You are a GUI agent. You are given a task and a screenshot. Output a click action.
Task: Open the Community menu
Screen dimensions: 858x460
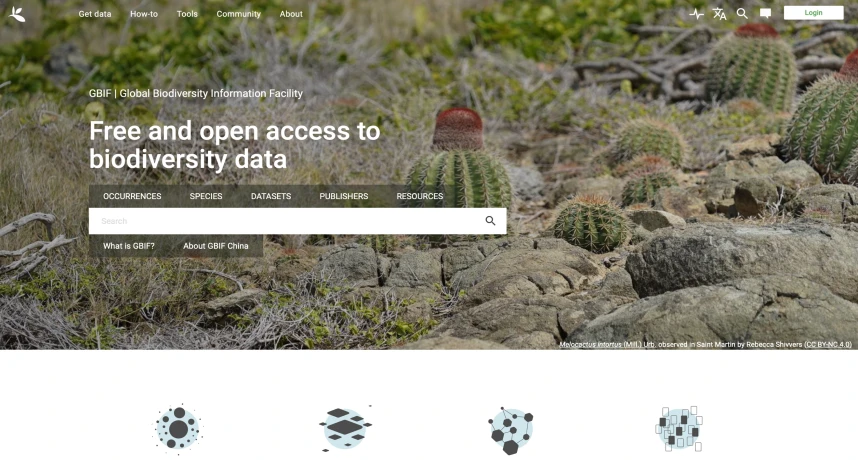tap(239, 14)
